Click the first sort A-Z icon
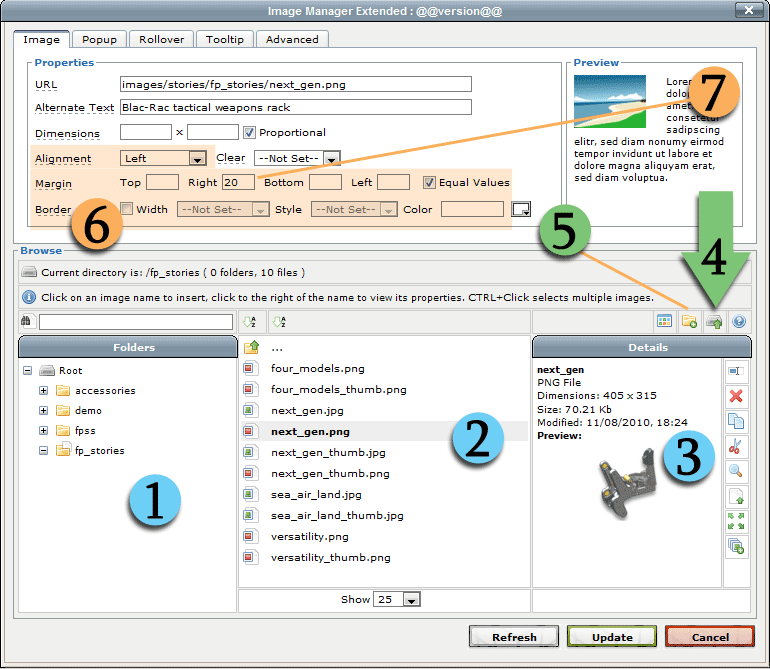The height and width of the screenshot is (669, 770). click(x=250, y=322)
